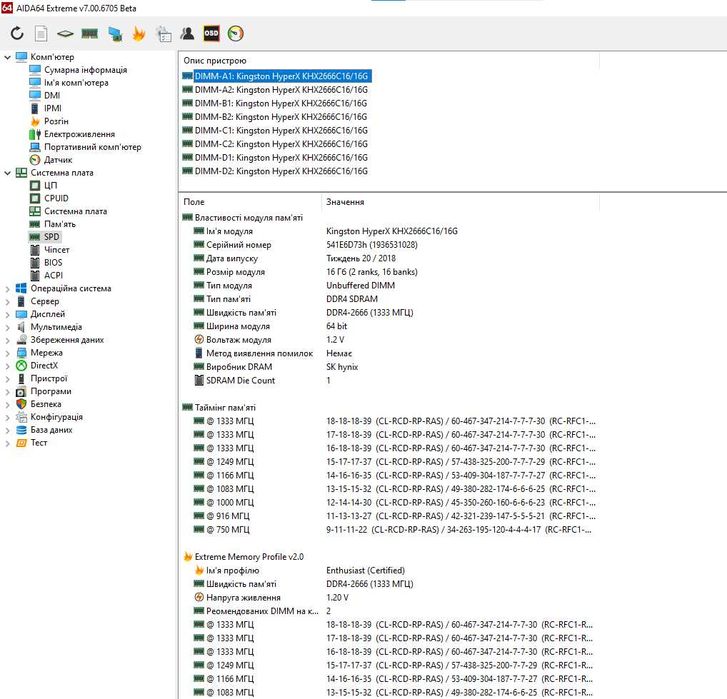Select DIMM-B2 Kingston HyperX module
The width and height of the screenshot is (727, 699).
(x=281, y=117)
